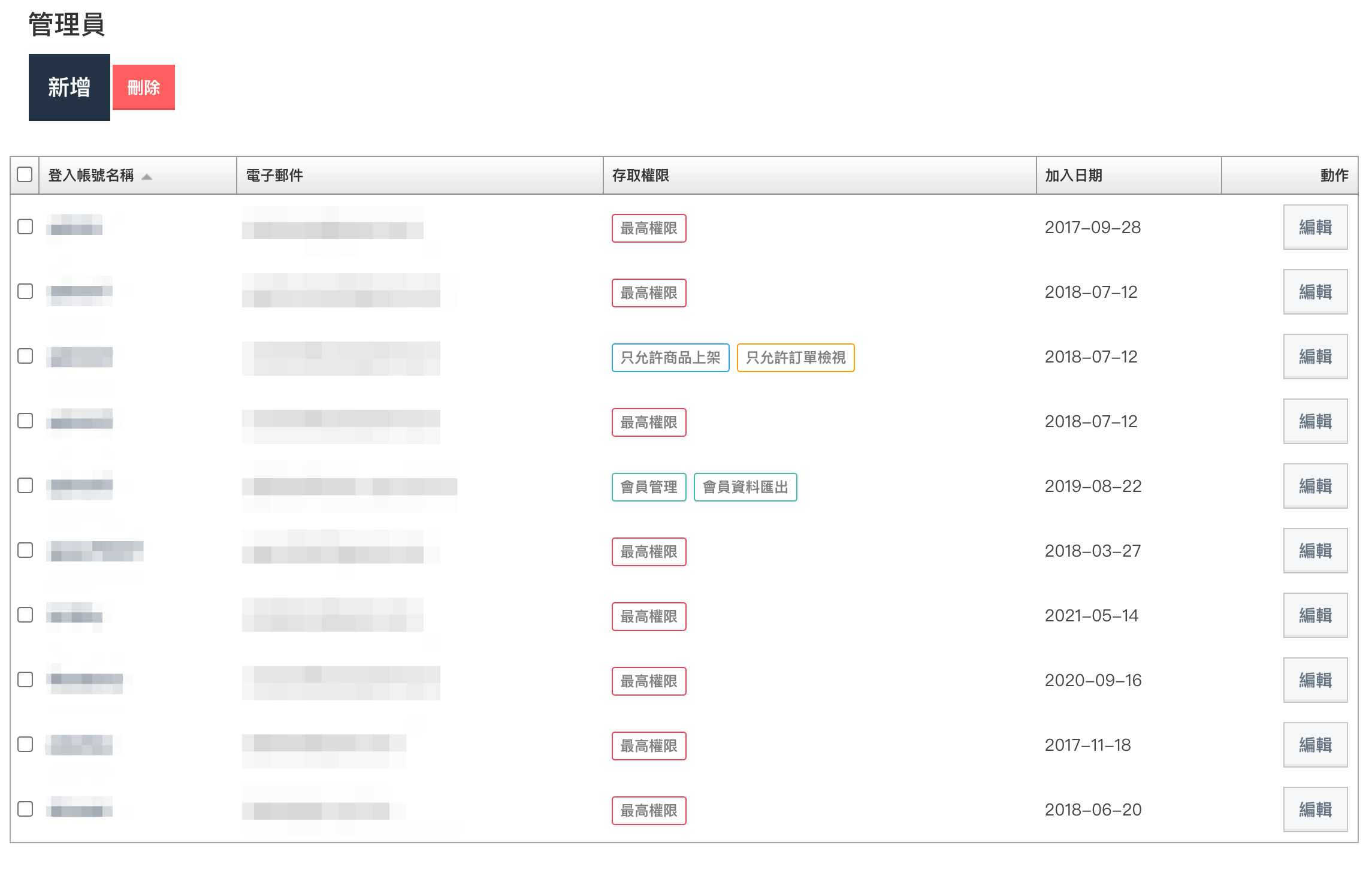Click the 新增 button

tap(69, 87)
